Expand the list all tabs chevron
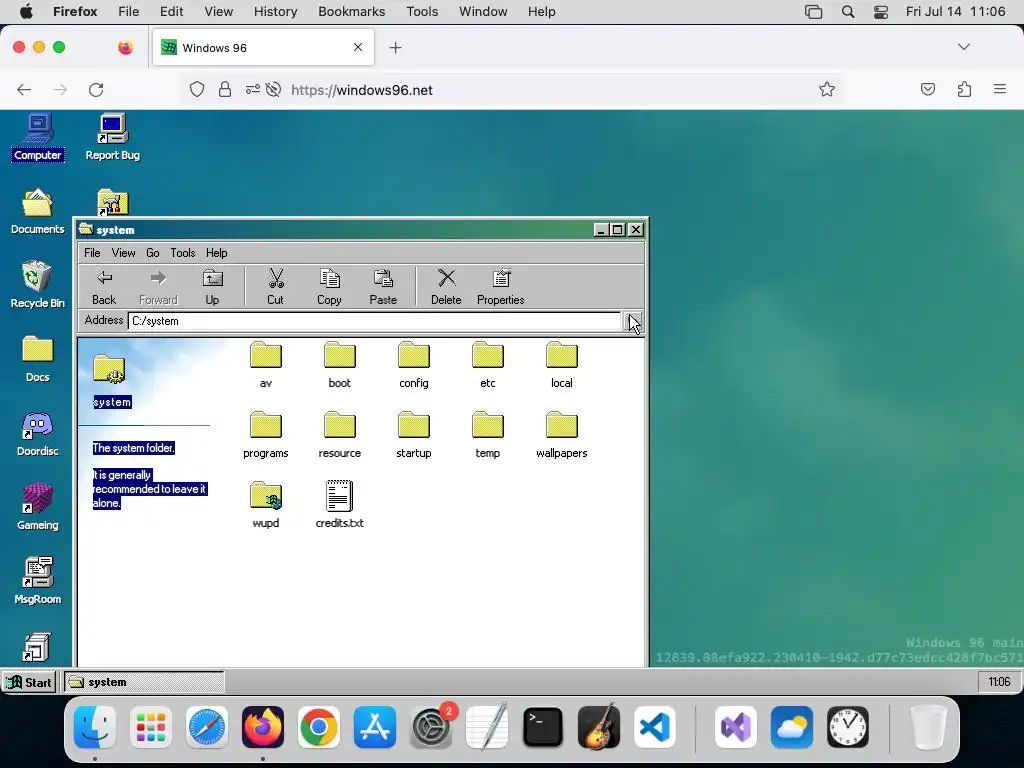This screenshot has width=1024, height=768. click(x=964, y=47)
